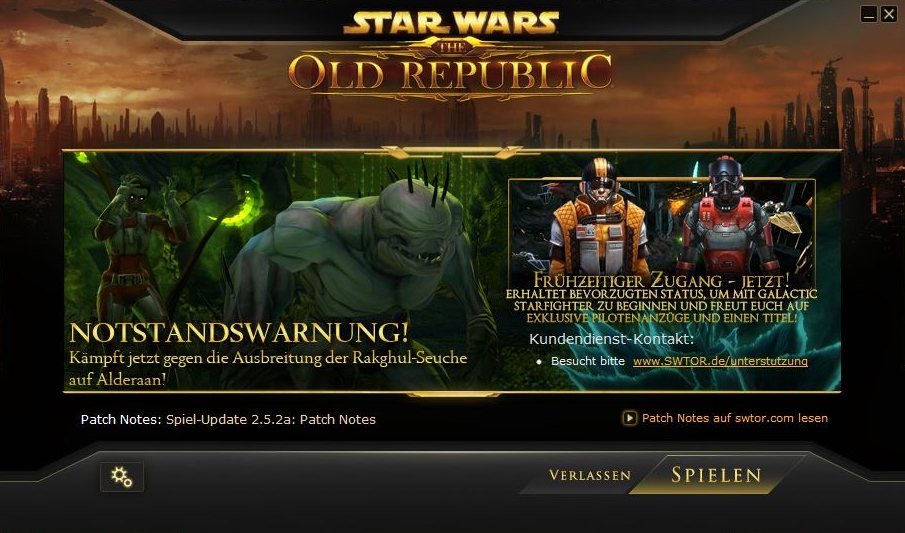Click The Old Republic golden logo
The width and height of the screenshot is (905, 533).
[450, 70]
